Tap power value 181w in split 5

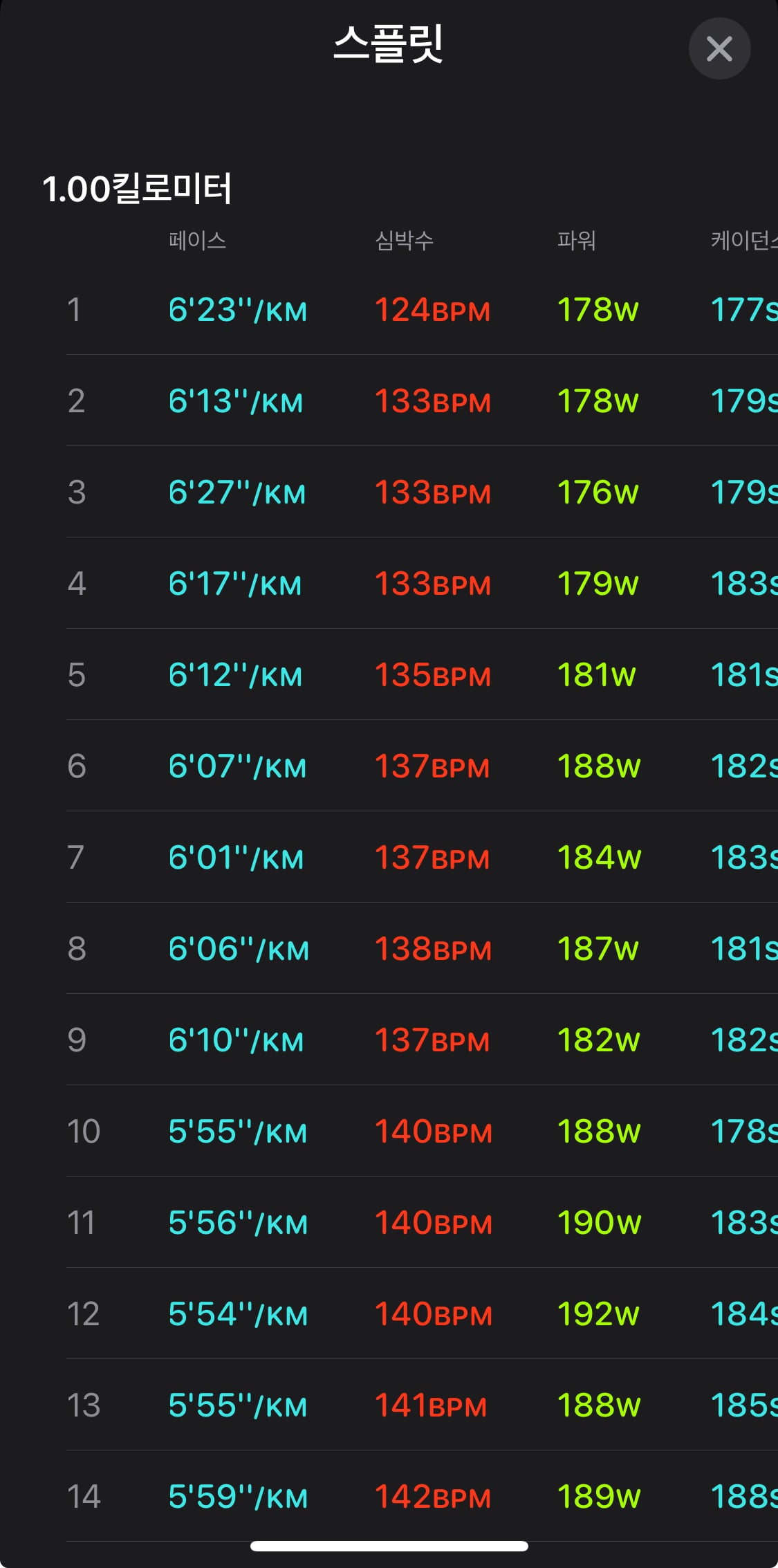tap(597, 675)
